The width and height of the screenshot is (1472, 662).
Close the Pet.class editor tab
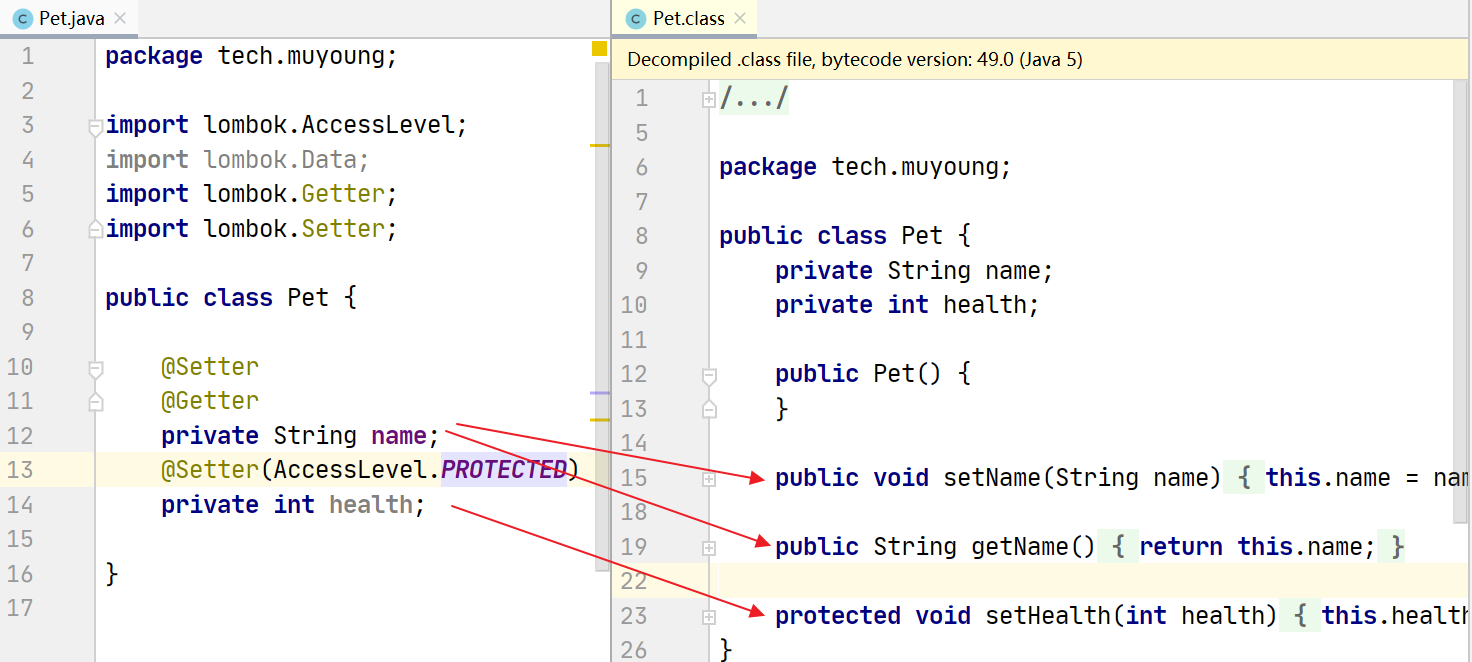pyautogui.click(x=741, y=19)
